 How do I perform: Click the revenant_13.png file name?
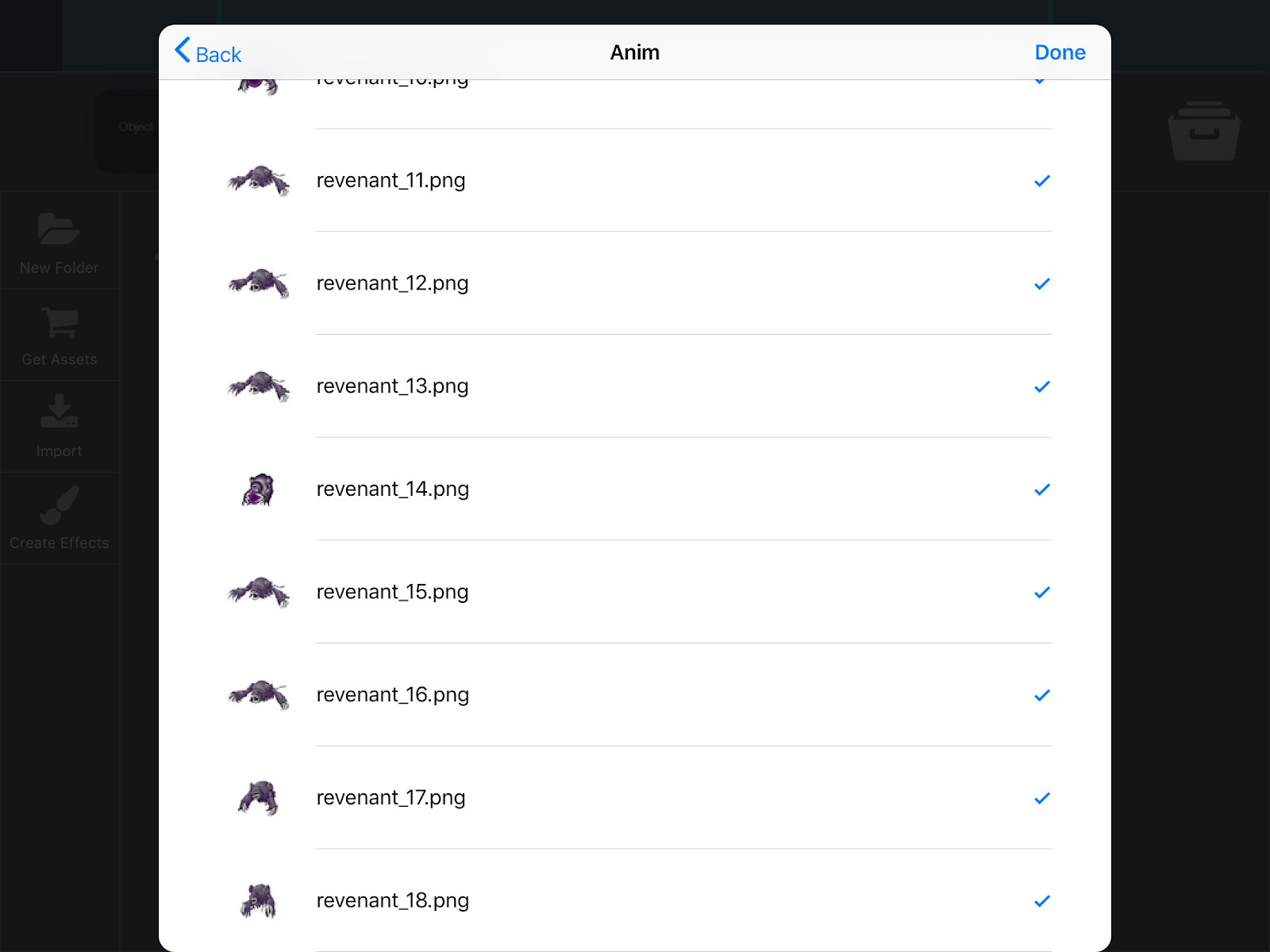(392, 386)
